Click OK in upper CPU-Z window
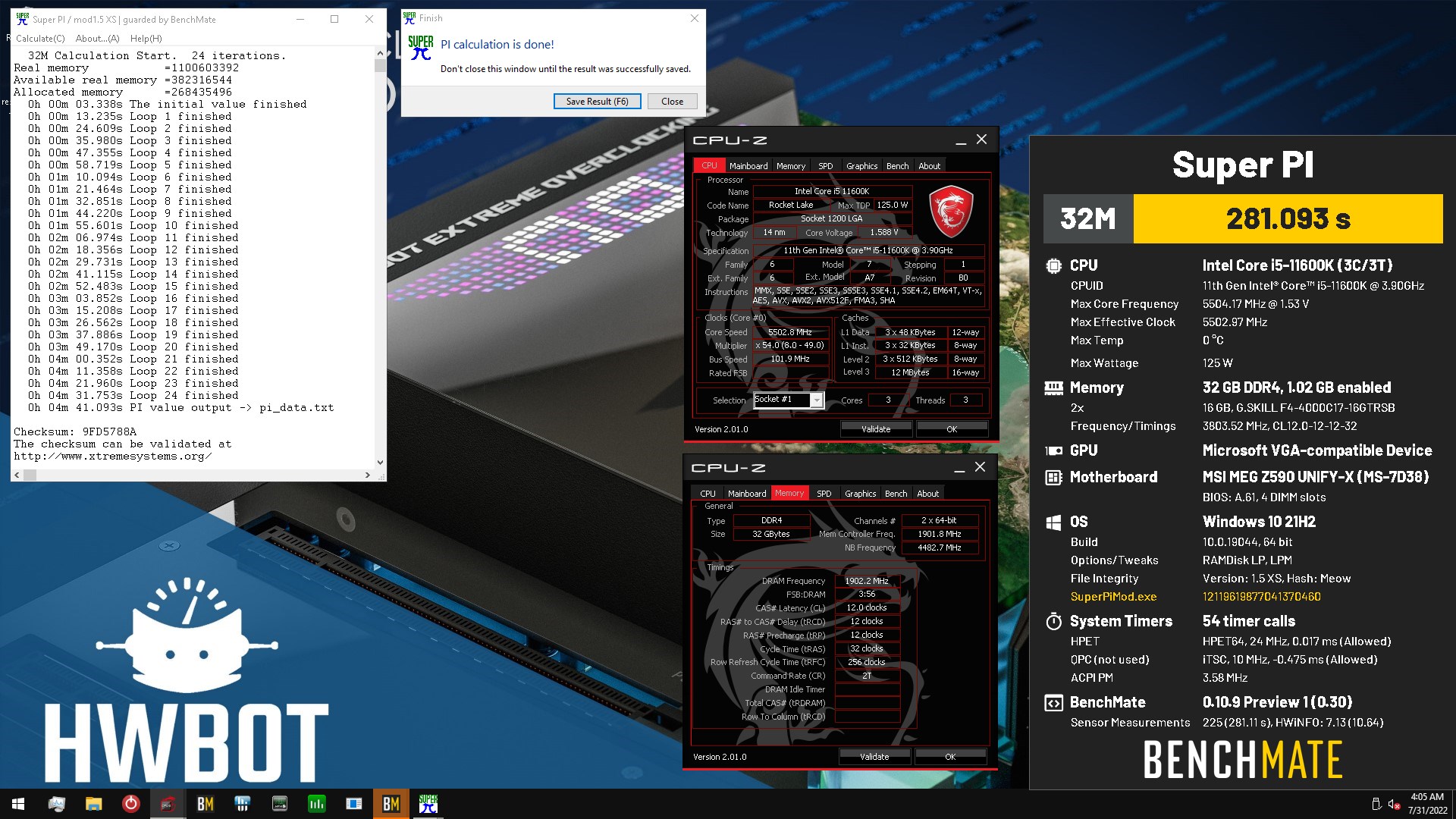Viewport: 1456px width, 819px height. pos(952,429)
